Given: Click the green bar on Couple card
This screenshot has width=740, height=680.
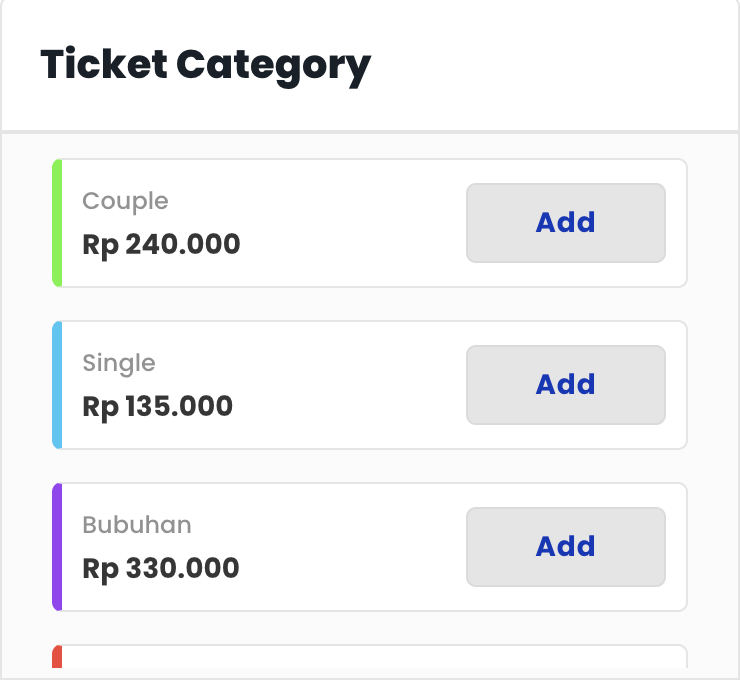Looking at the screenshot, I should [x=57, y=223].
